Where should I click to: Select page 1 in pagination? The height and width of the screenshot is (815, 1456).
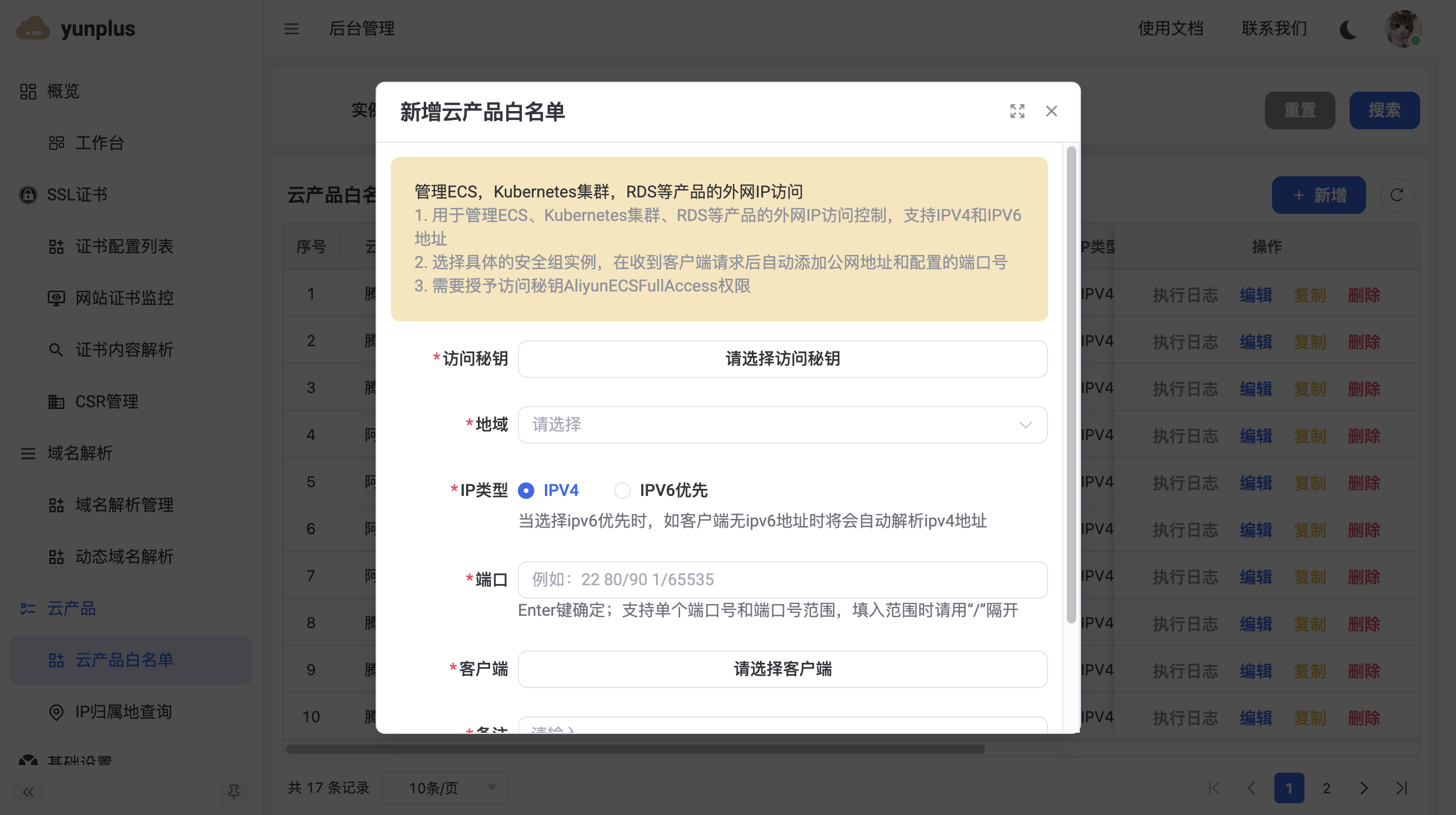coord(1289,788)
